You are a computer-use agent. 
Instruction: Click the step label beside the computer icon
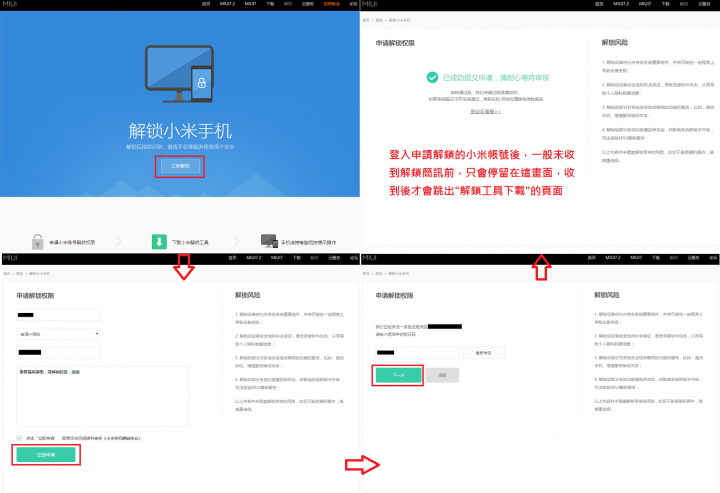309,242
